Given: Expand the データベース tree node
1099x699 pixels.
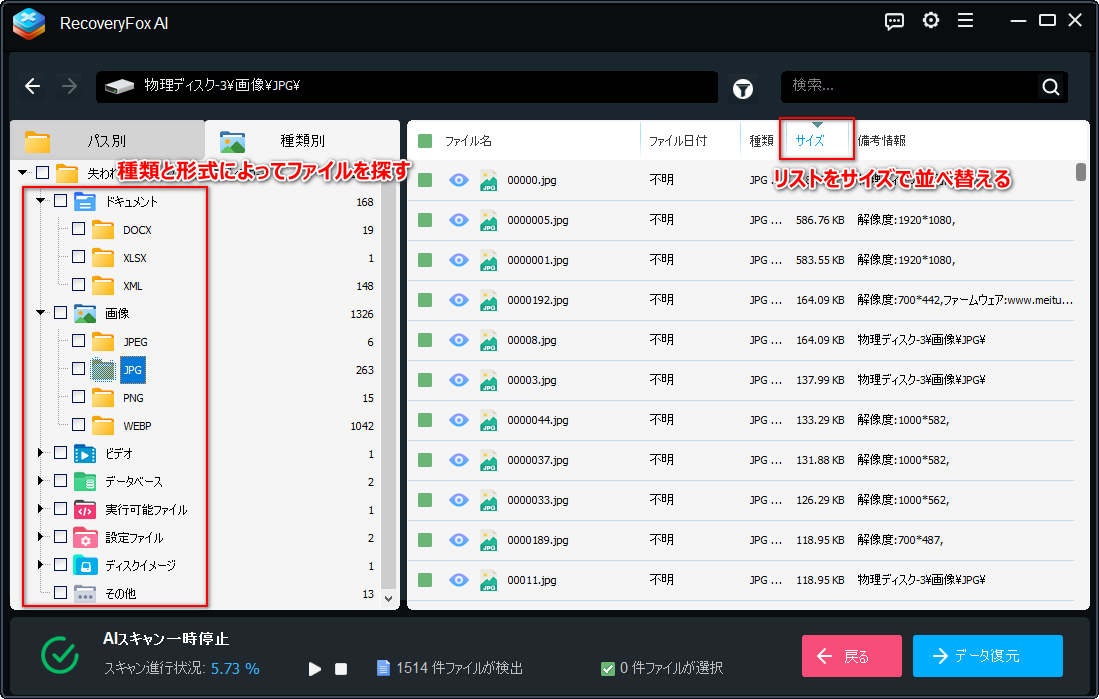Looking at the screenshot, I should click(41, 481).
